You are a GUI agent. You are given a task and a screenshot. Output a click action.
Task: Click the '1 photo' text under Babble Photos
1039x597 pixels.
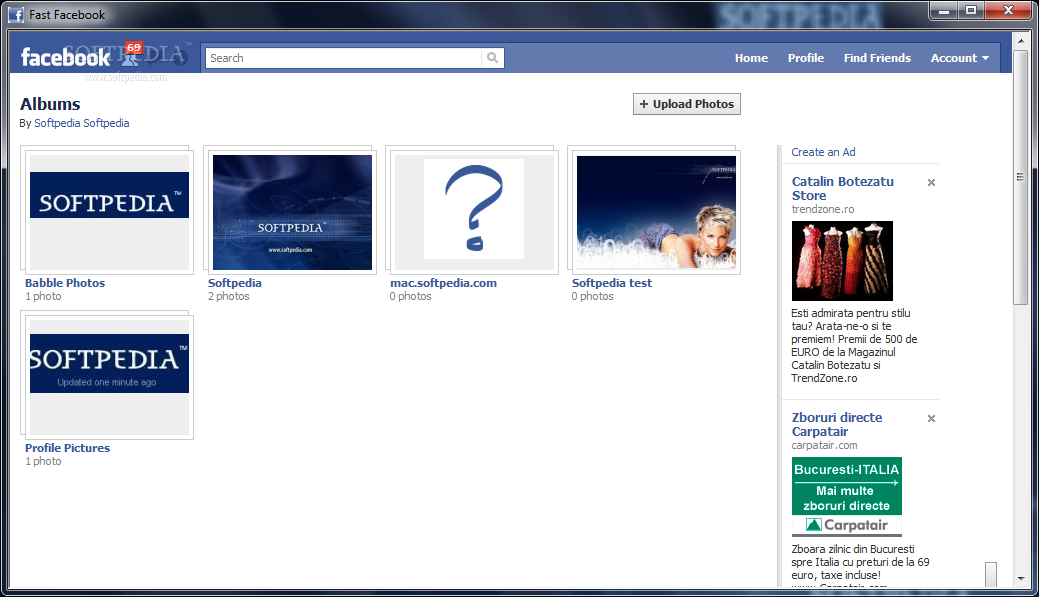click(43, 296)
